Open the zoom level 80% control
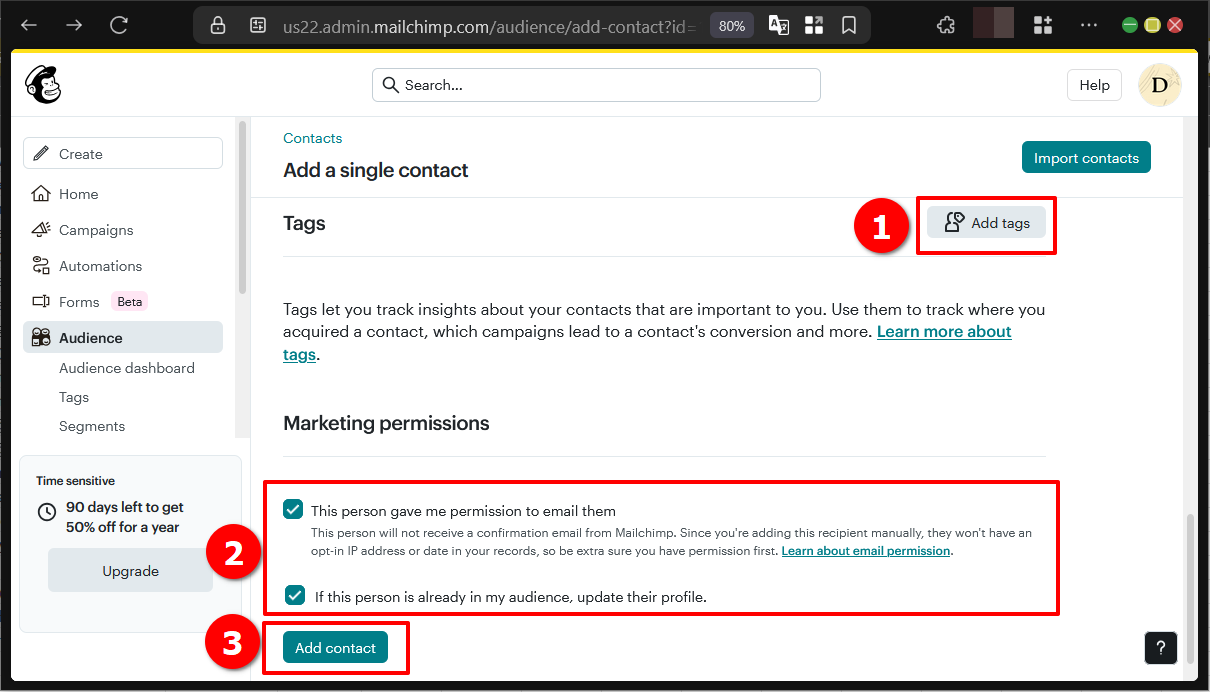Image resolution: width=1210 pixels, height=692 pixels. [x=731, y=25]
